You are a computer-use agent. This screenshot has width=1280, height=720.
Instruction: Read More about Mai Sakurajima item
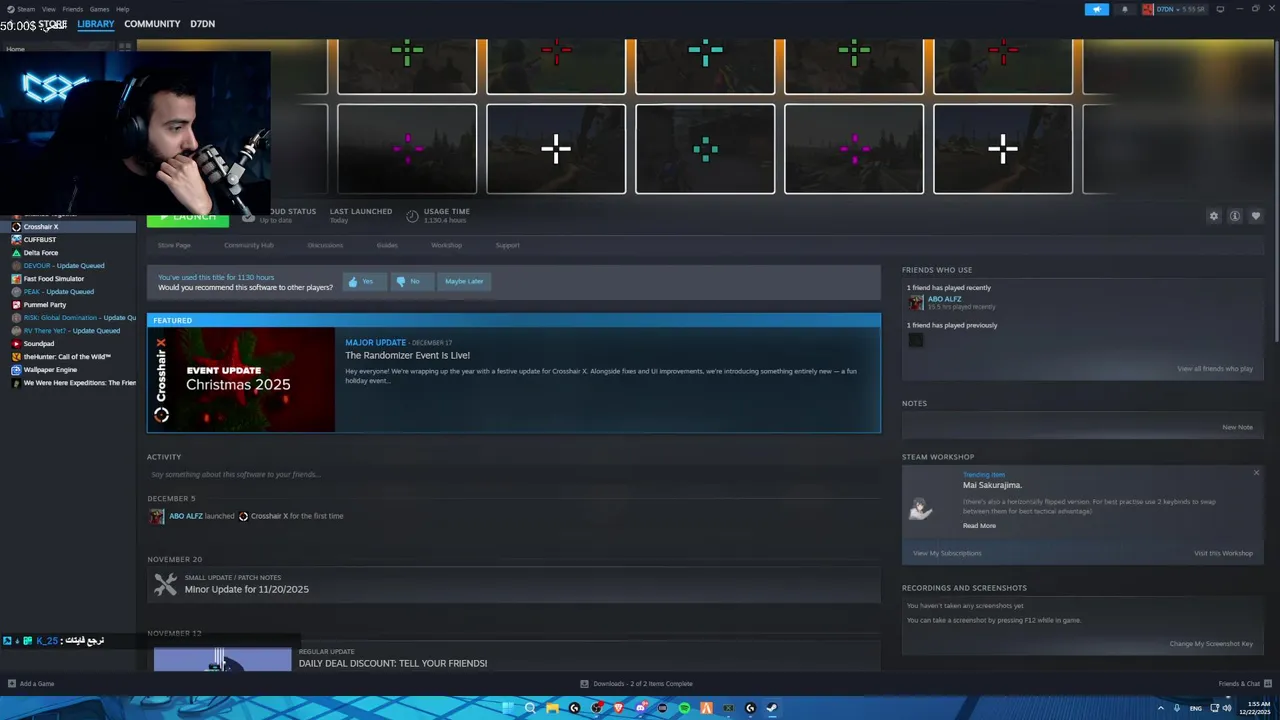click(x=979, y=526)
